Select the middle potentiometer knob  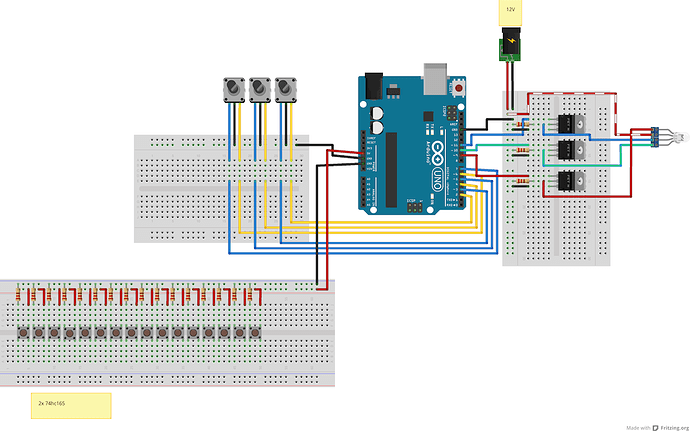coord(260,90)
